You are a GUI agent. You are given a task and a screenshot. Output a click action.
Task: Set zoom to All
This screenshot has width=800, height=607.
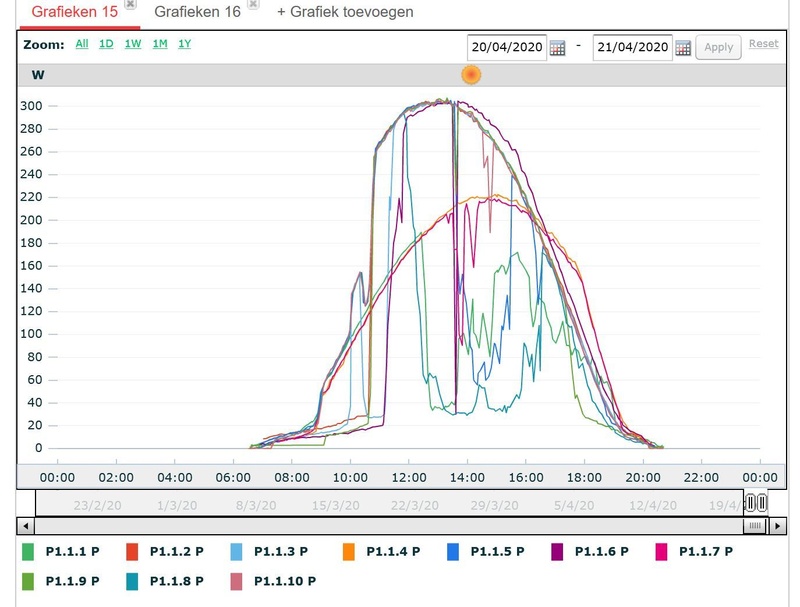(82, 44)
